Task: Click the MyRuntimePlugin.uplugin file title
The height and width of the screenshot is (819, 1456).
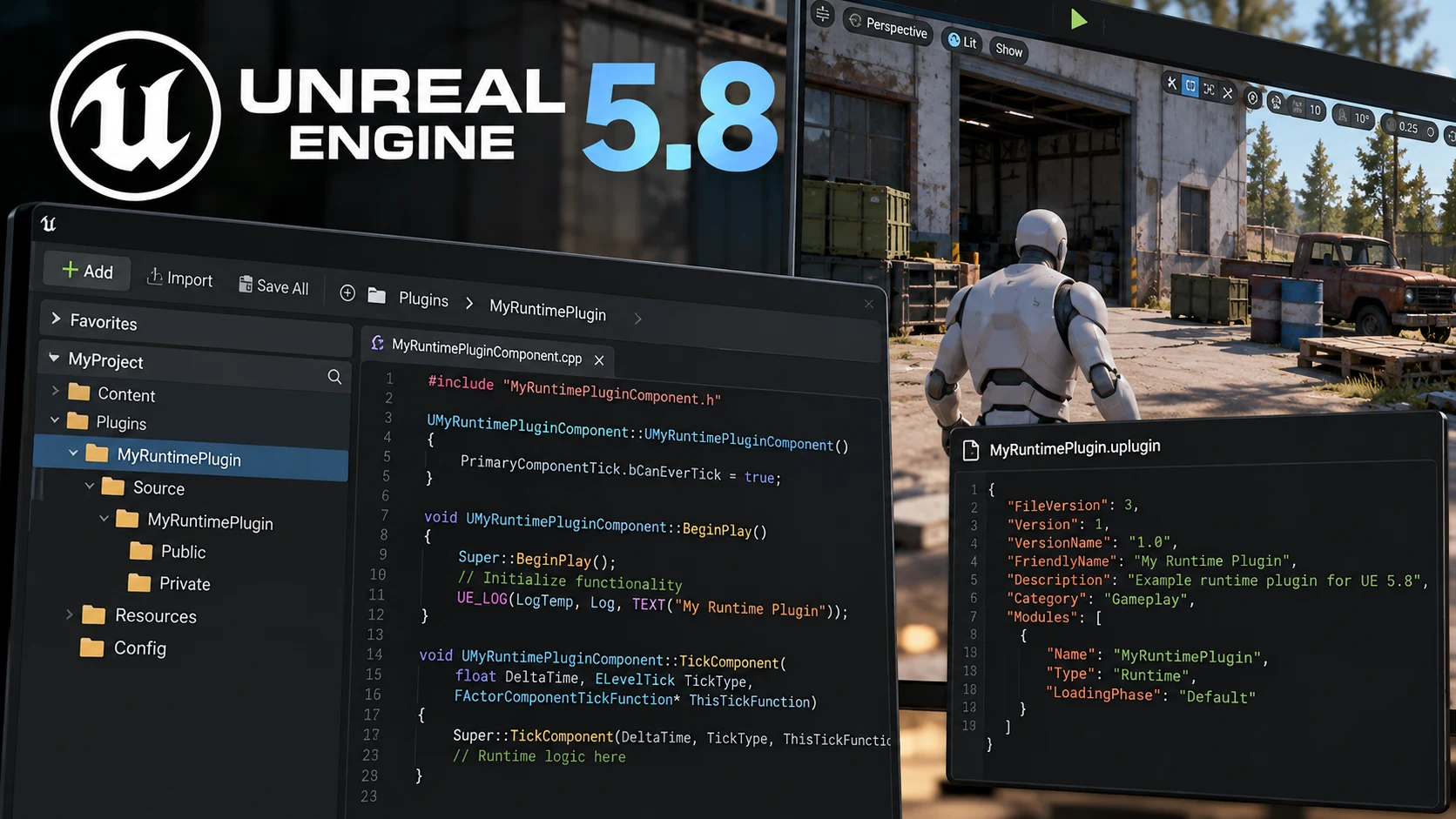Action: coord(1075,447)
